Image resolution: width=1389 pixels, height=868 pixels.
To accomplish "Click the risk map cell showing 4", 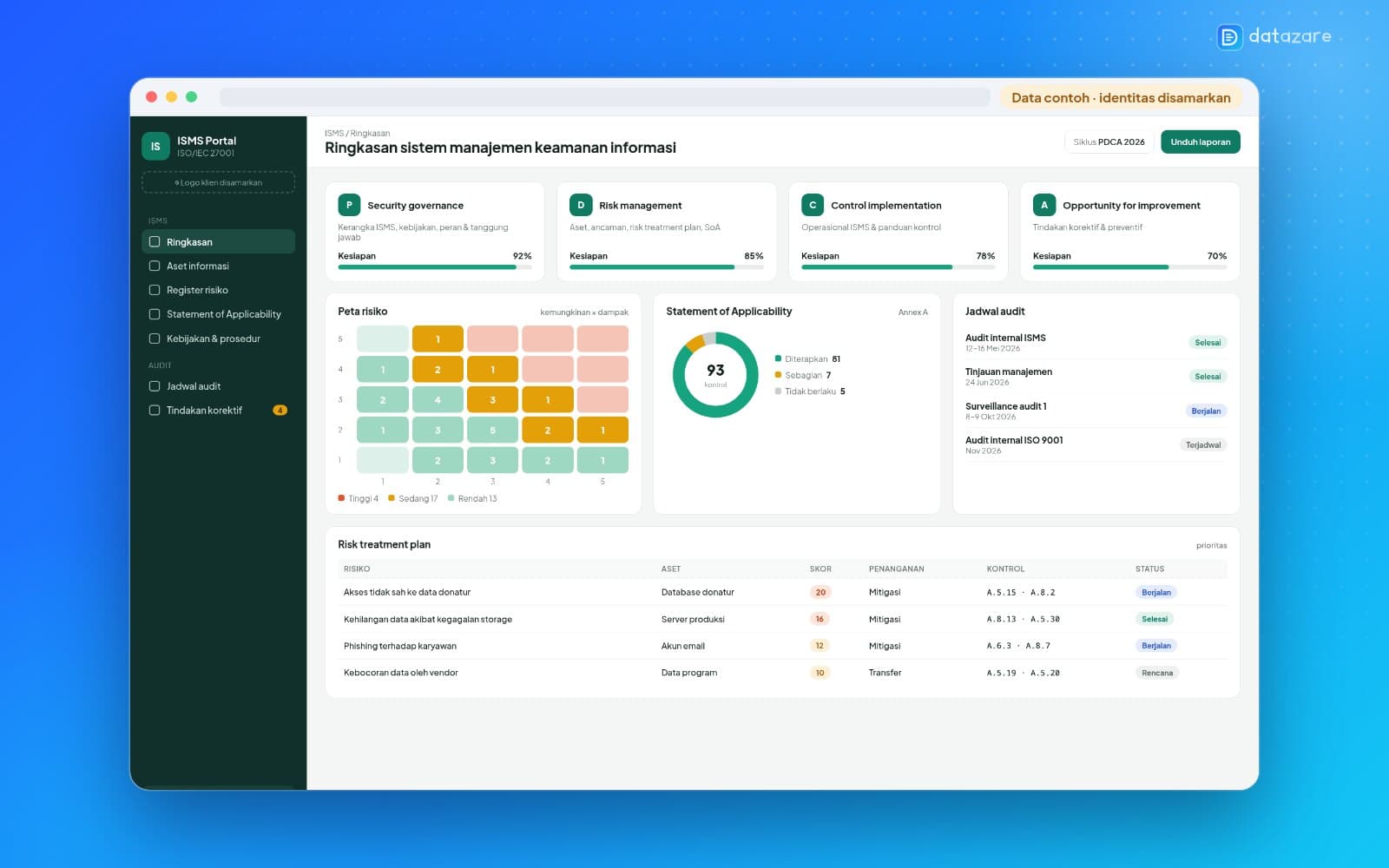I will [x=438, y=400].
